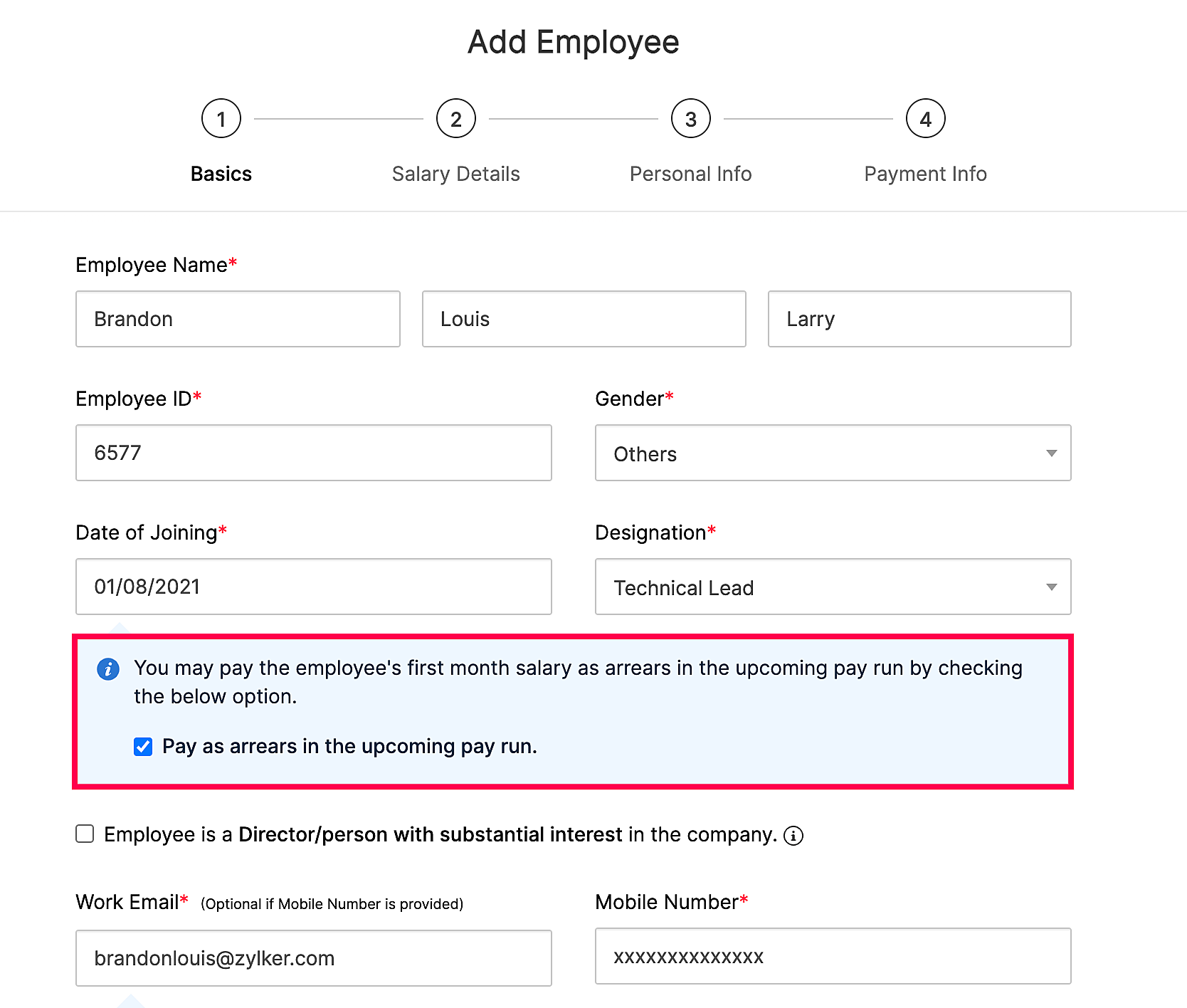Viewport: 1187px width, 1008px height.
Task: Open the Payment Info step
Action: 925,174
